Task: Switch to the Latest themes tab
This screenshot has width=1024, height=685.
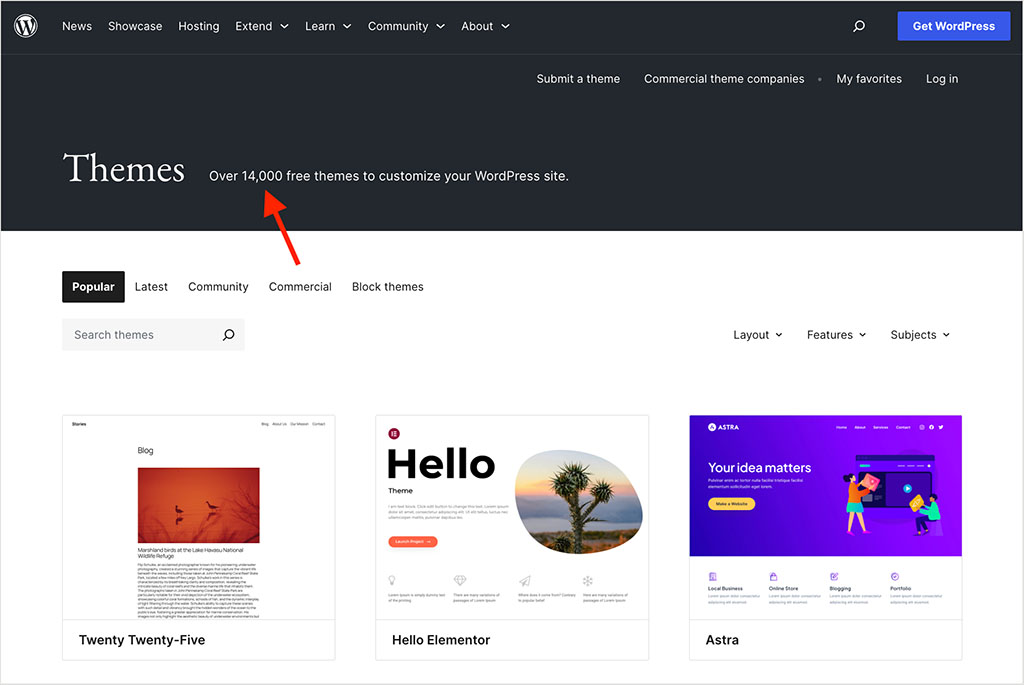Action: click(151, 286)
